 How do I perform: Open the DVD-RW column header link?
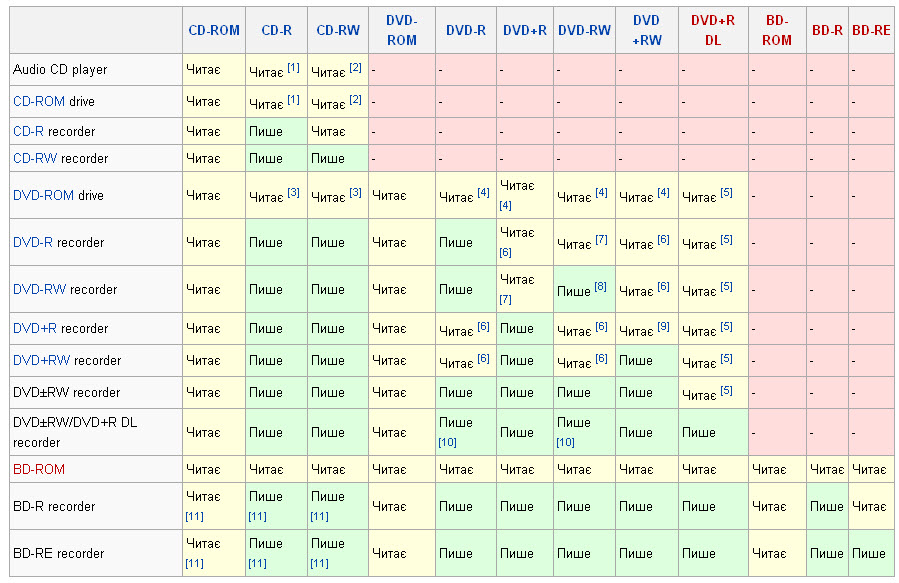point(584,30)
